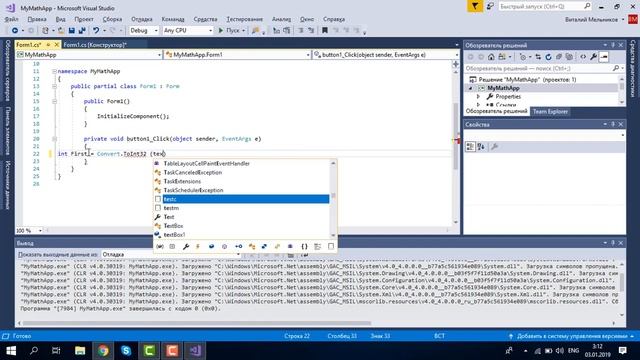Click the Home icon in Solution Explorer toolbar
This screenshot has height=360, width=640.
coord(491,57)
